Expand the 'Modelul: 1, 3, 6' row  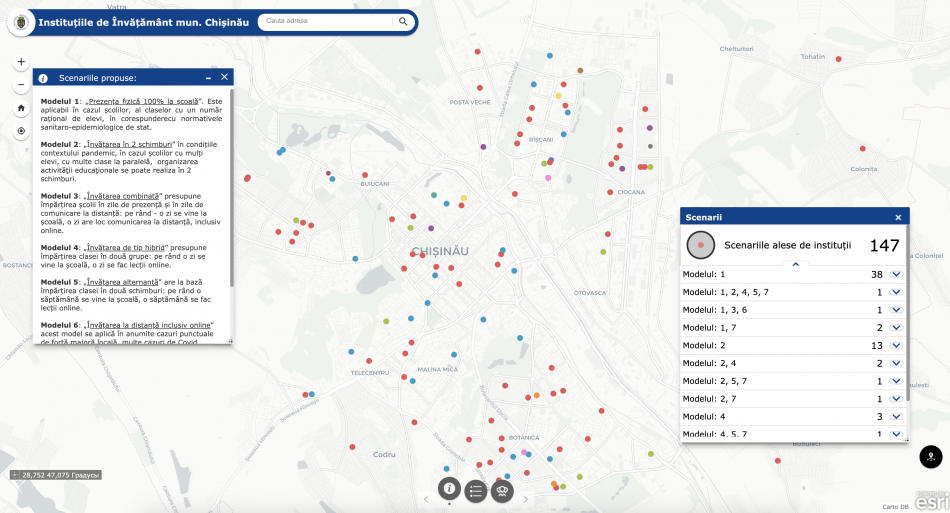[x=896, y=310]
